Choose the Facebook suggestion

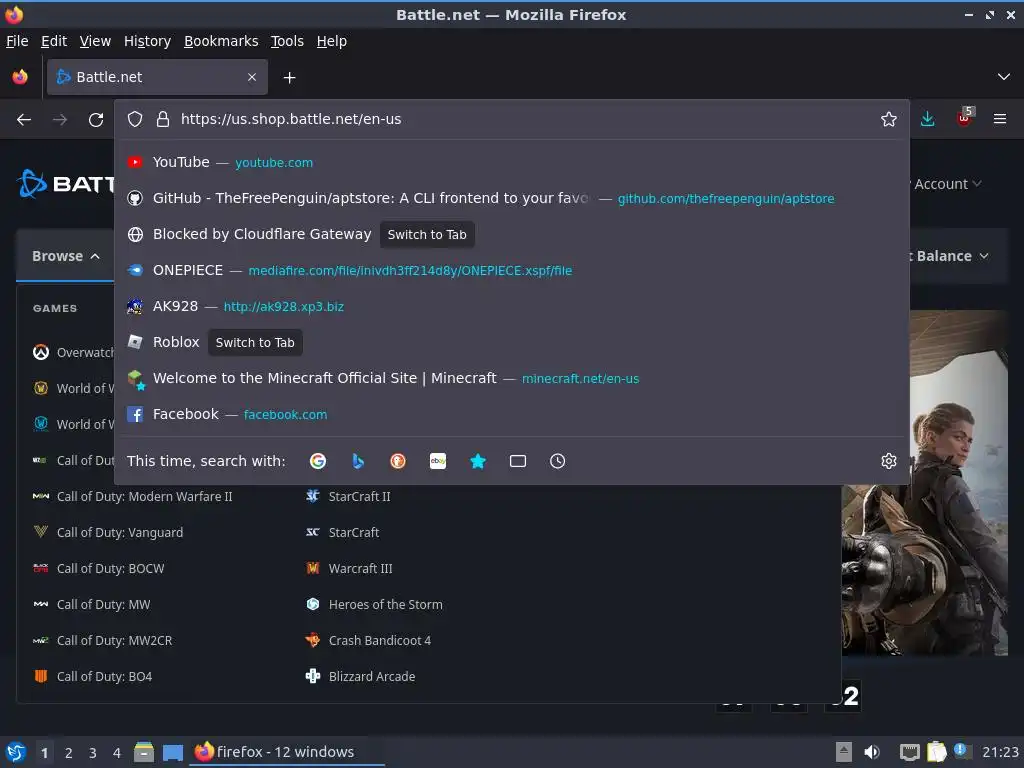511,414
